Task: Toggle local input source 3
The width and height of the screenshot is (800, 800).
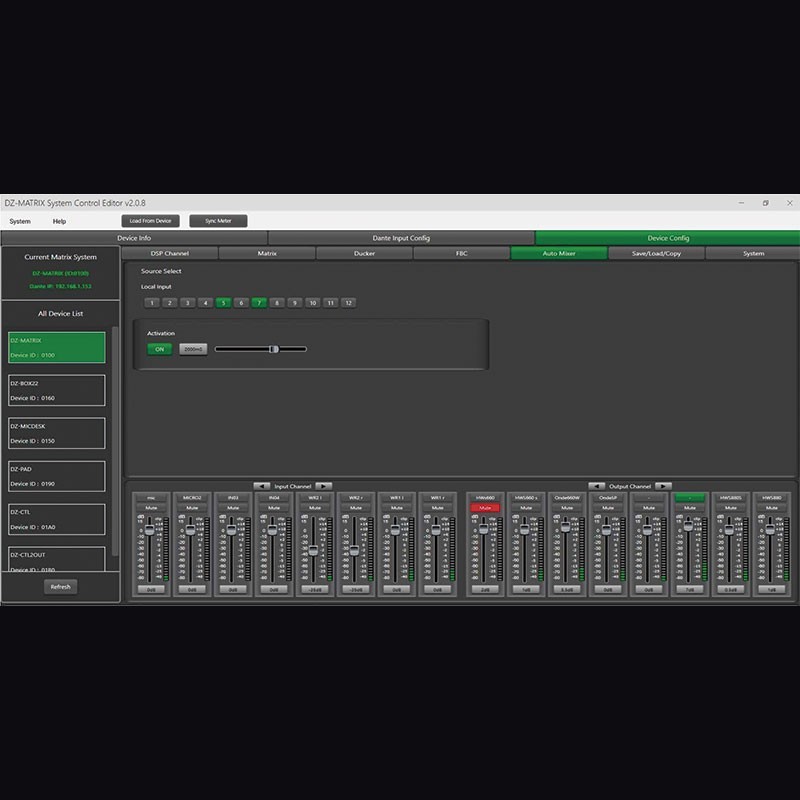Action: (x=188, y=303)
